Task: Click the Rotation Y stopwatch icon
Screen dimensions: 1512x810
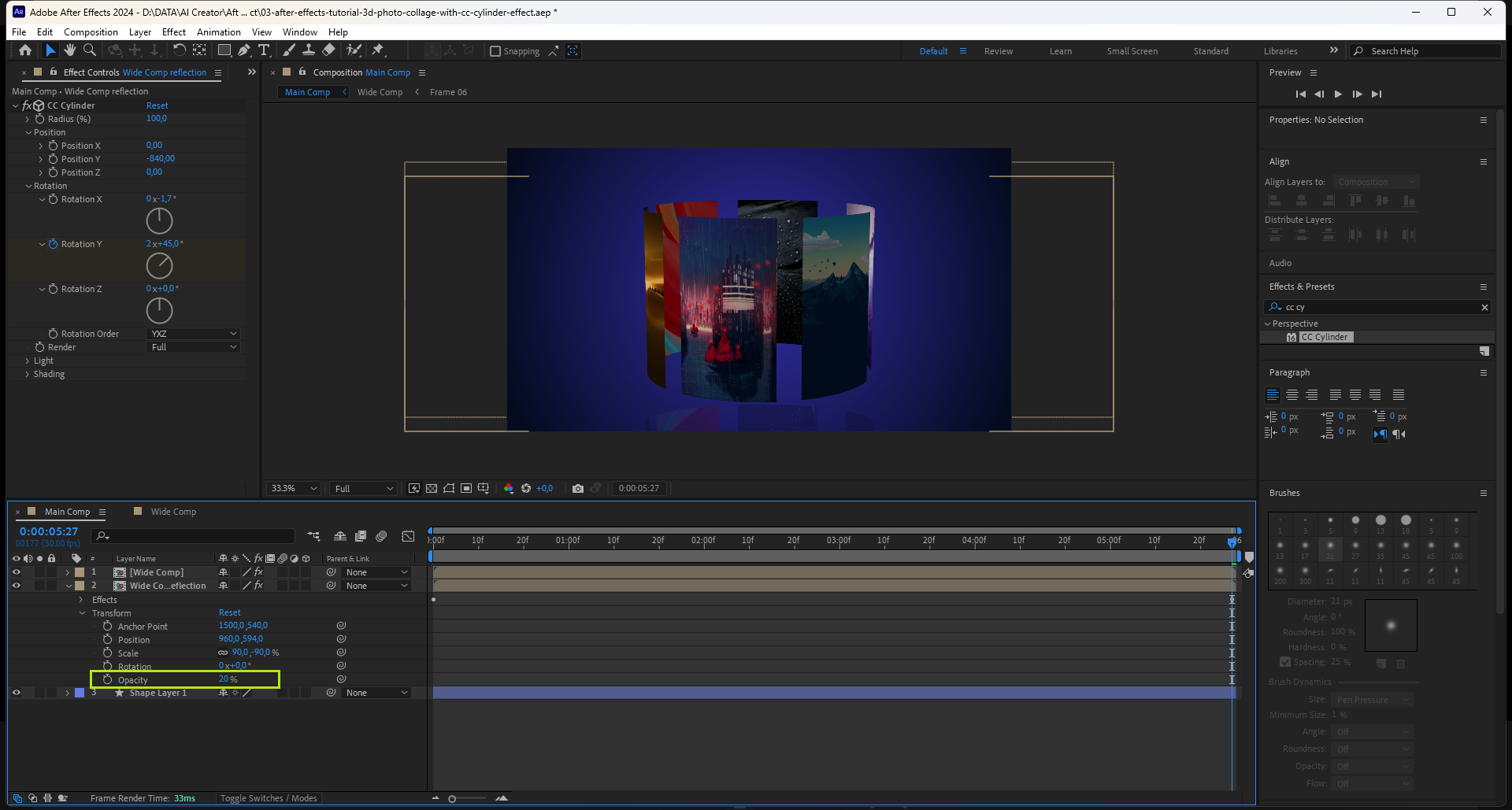Action: [x=54, y=244]
